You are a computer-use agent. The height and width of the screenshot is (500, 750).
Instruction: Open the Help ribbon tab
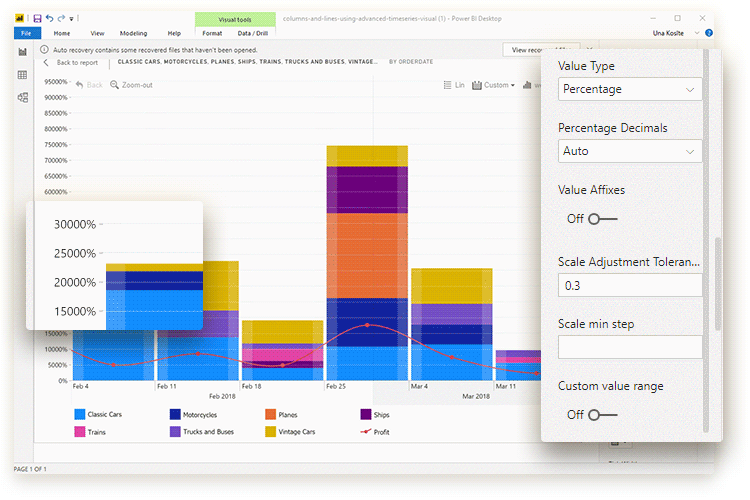(x=174, y=33)
